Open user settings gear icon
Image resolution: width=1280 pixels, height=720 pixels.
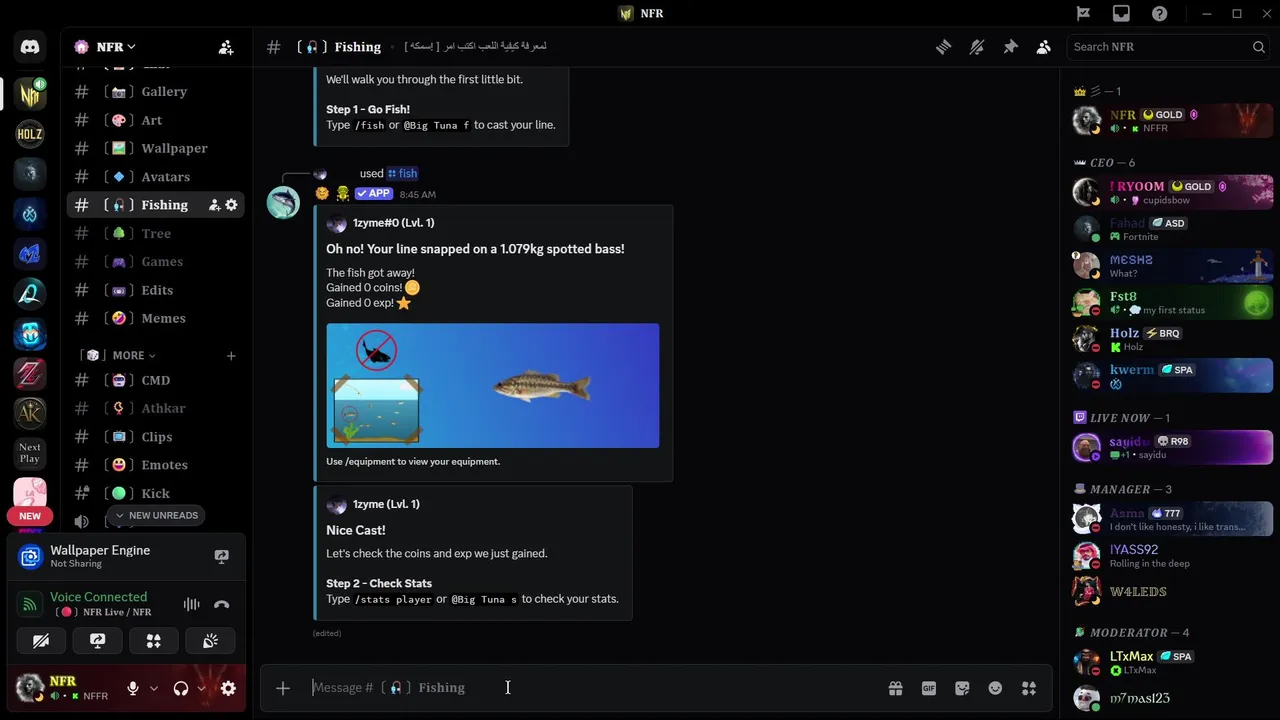[x=228, y=688]
